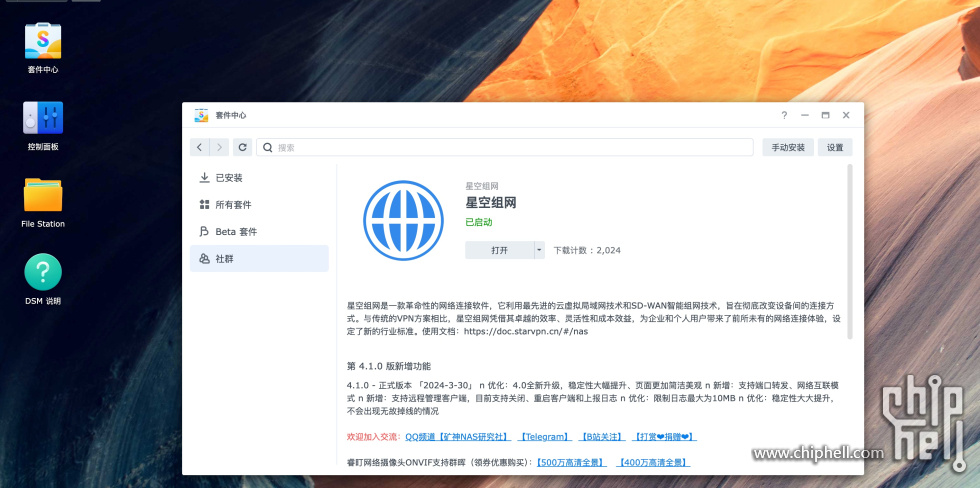The height and width of the screenshot is (488, 980).
Task: Maximize the 套件中心 window
Action: point(826,116)
